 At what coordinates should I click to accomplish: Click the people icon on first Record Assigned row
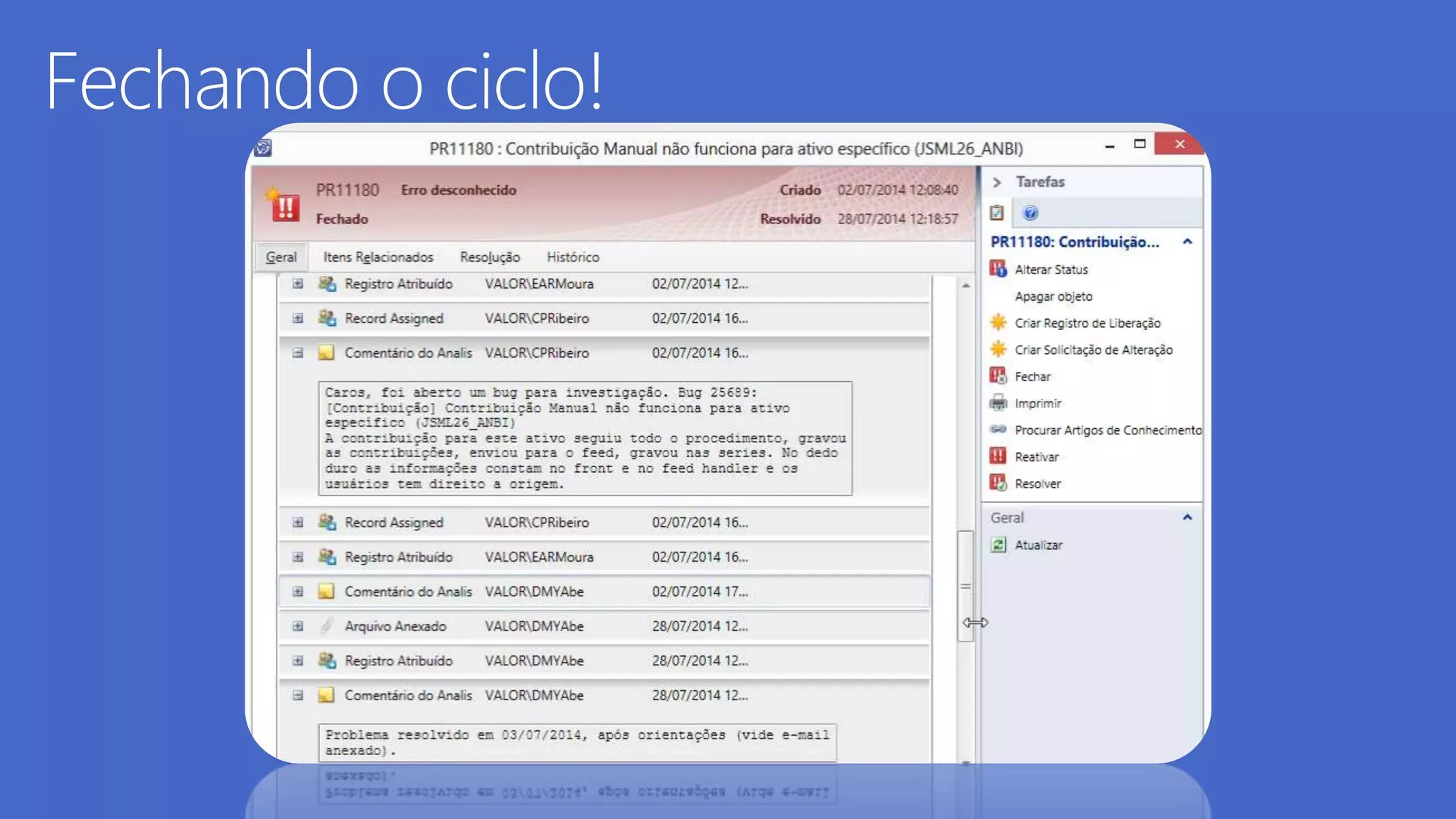(x=327, y=318)
